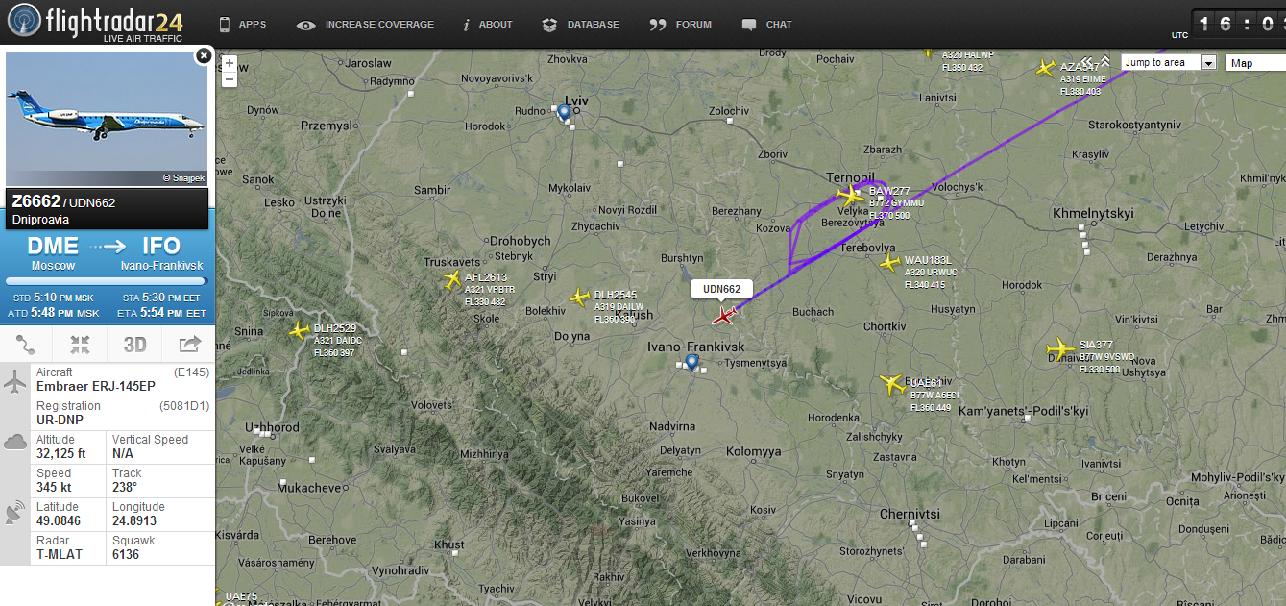Click the Ivano-Frankivsk airport pin marker

point(692,362)
